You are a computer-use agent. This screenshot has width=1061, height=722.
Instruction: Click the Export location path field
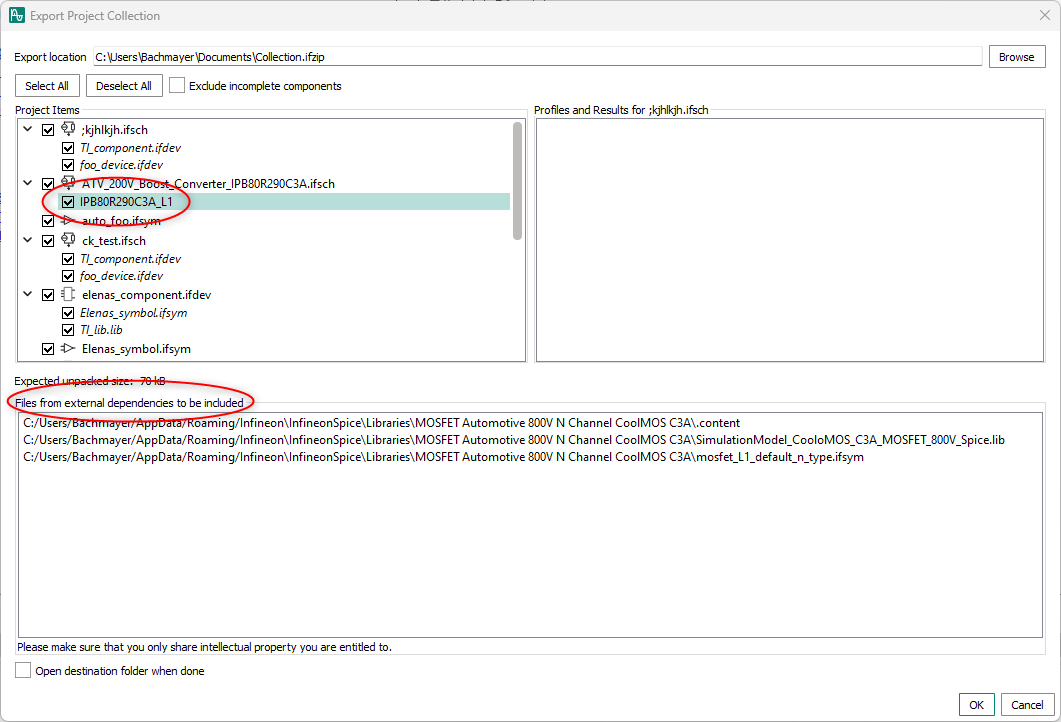point(537,57)
